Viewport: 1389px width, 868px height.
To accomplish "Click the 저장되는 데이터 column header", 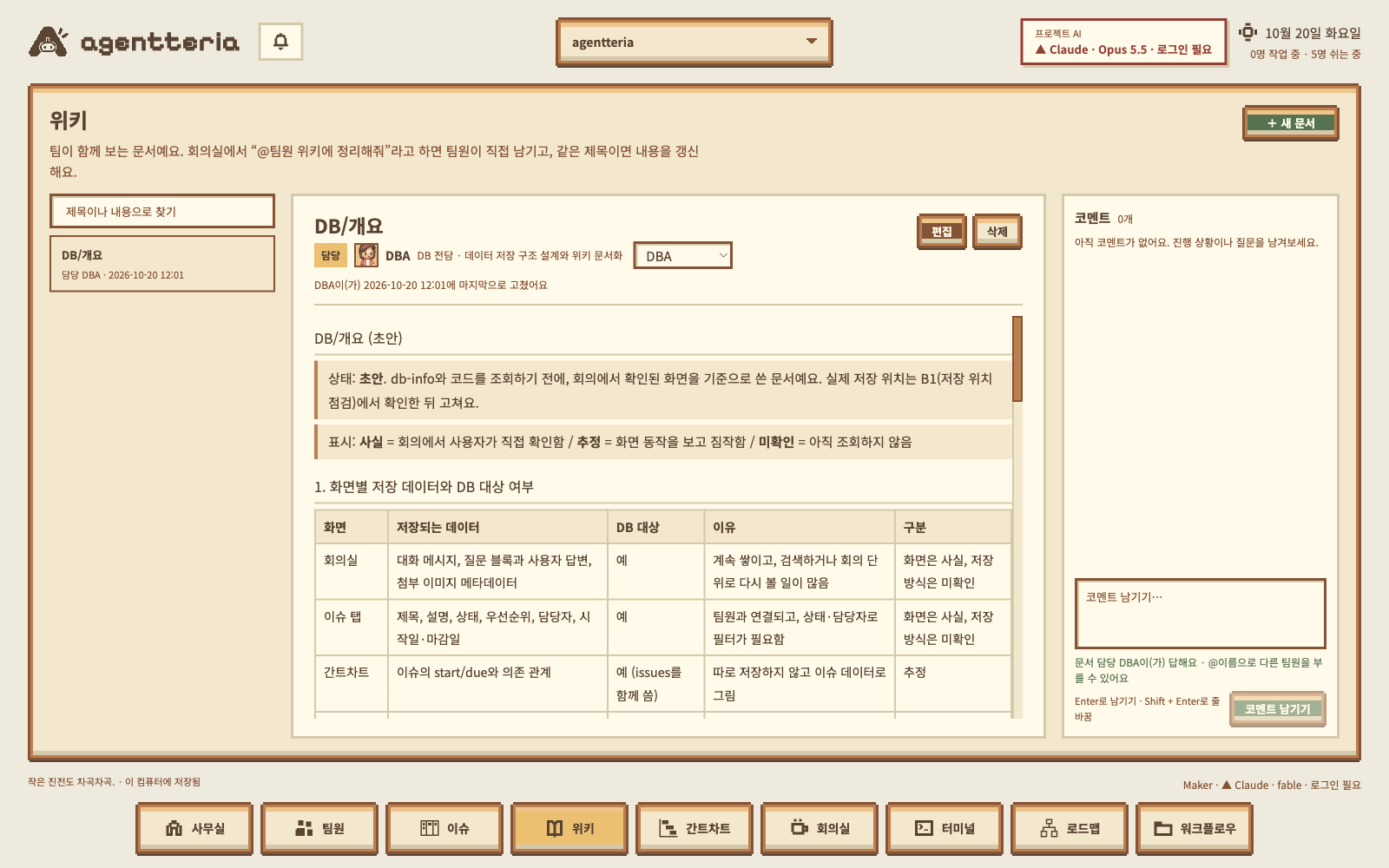I will [497, 527].
